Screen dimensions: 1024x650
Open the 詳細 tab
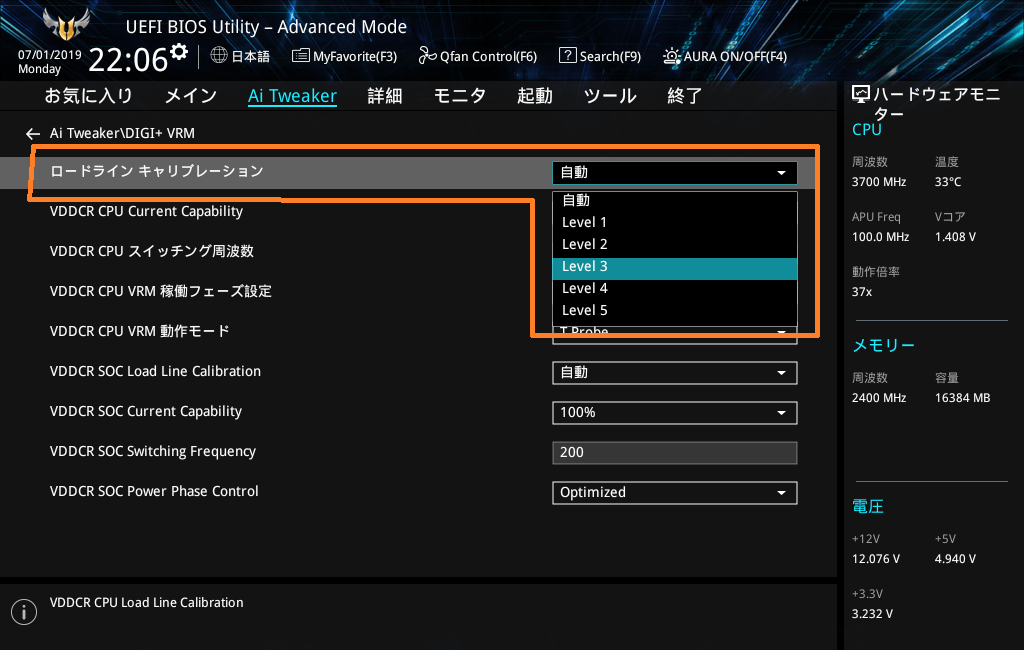tap(385, 96)
